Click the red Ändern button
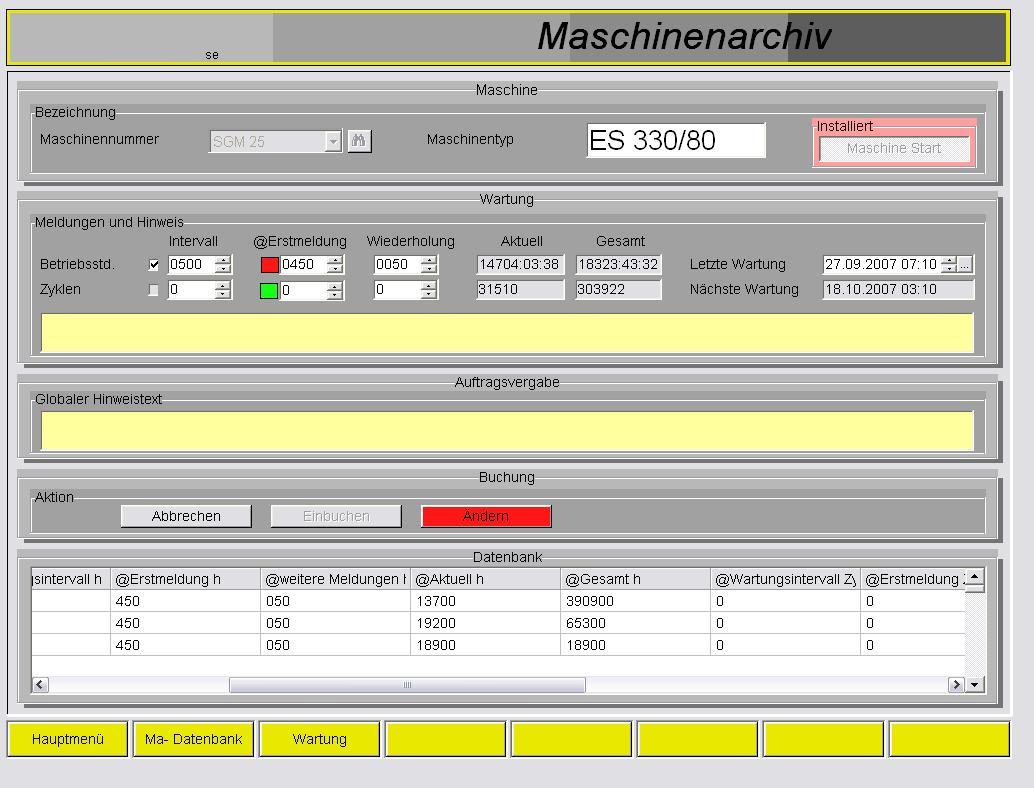Viewport: 1034px width, 788px height. (x=486, y=516)
